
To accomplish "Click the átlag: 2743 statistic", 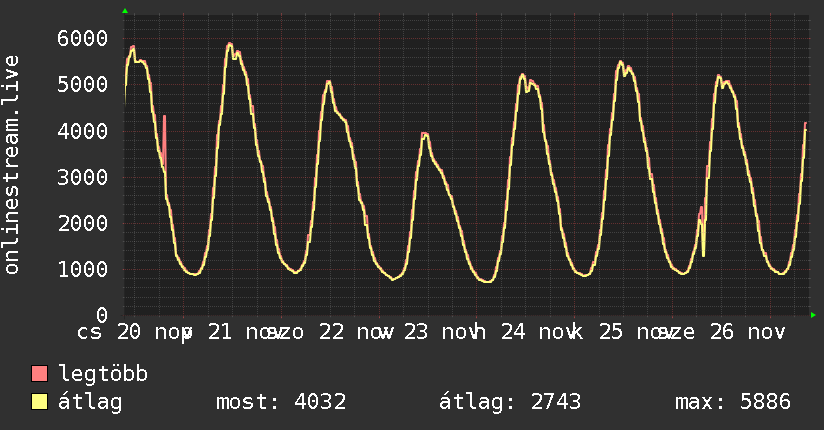I will point(510,402).
